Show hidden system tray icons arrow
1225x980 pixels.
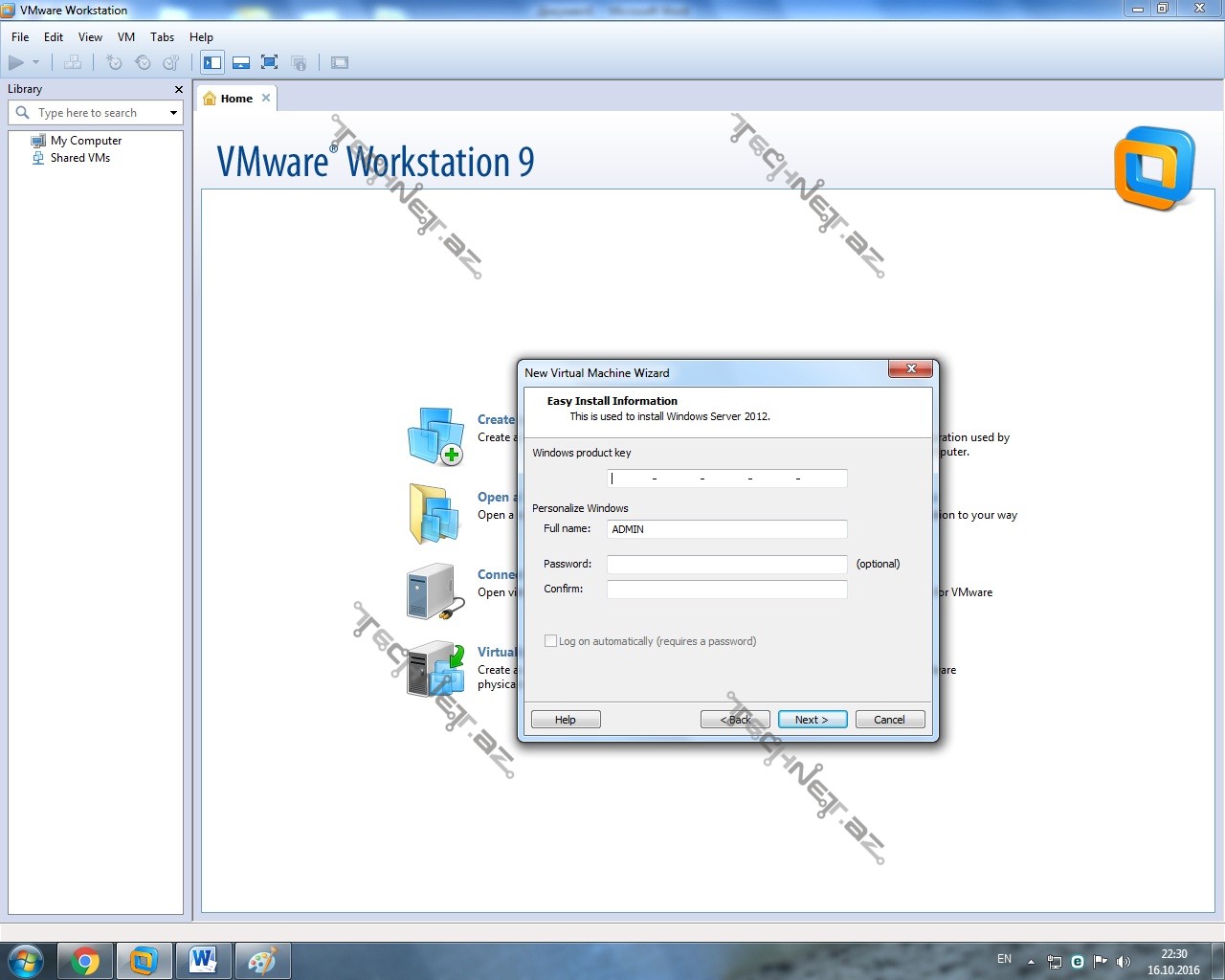click(x=1031, y=961)
